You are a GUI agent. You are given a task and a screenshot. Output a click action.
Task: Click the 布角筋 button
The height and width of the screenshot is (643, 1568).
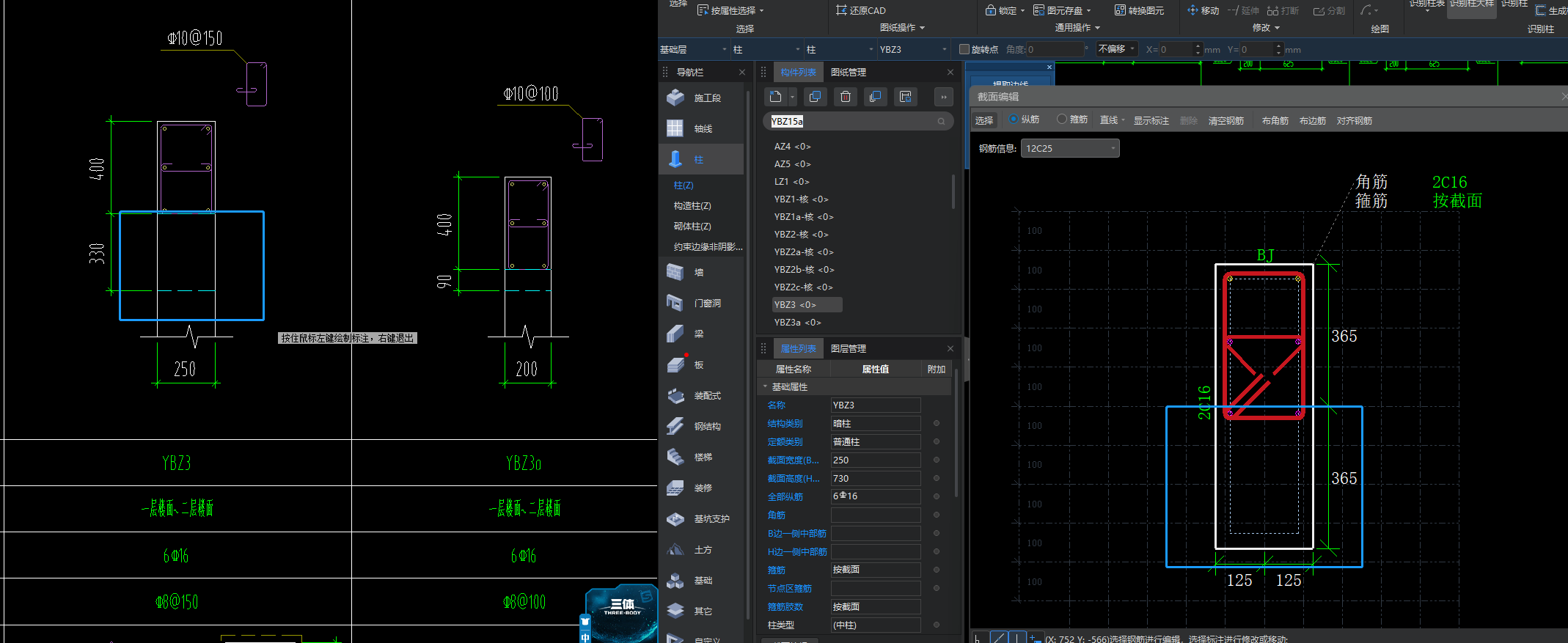pos(1275,120)
